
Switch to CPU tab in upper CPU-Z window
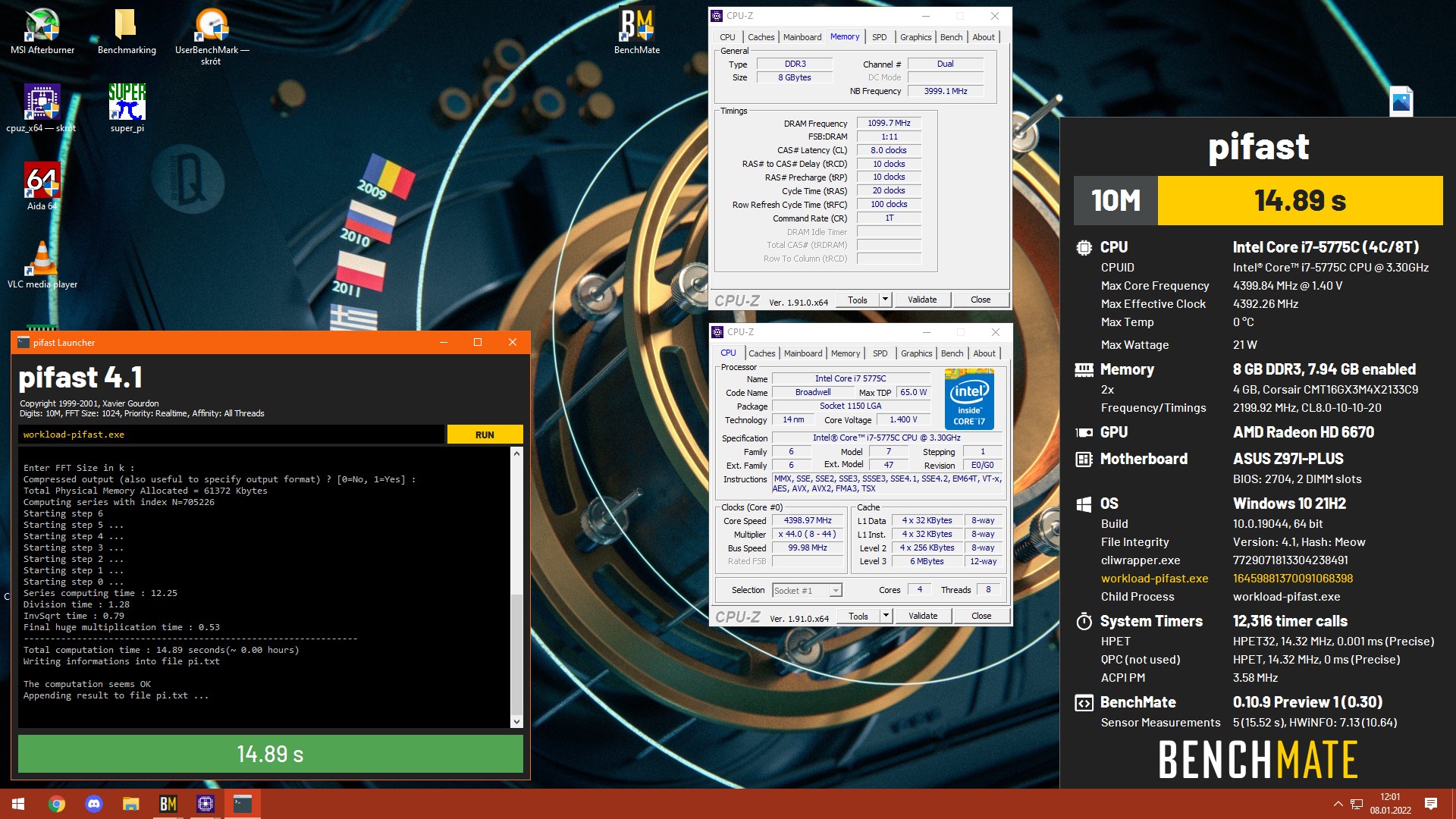coord(727,37)
